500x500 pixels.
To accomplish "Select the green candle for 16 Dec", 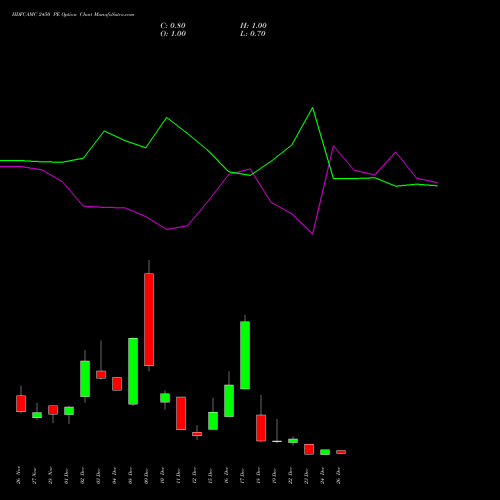I will [229, 401].
